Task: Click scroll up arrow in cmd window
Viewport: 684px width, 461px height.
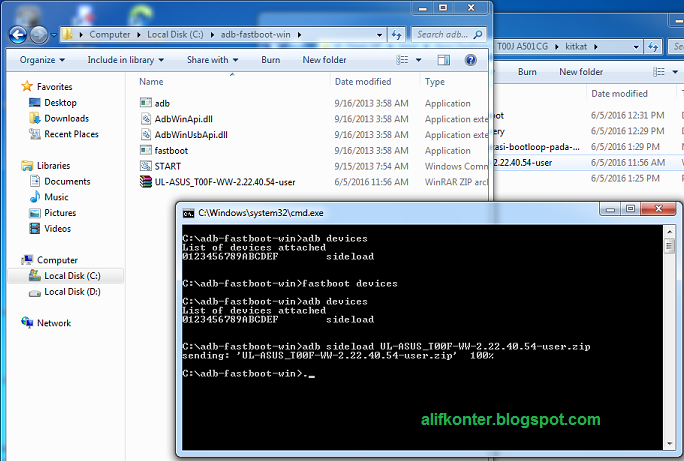Action: [x=669, y=231]
